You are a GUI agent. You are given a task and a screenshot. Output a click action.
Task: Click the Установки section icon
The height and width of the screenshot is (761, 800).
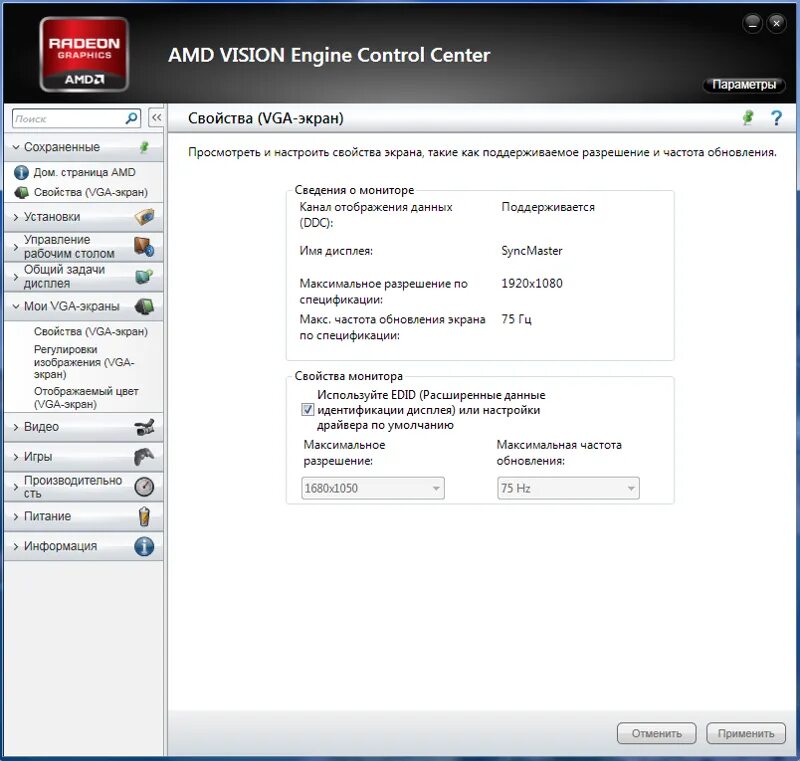144,217
